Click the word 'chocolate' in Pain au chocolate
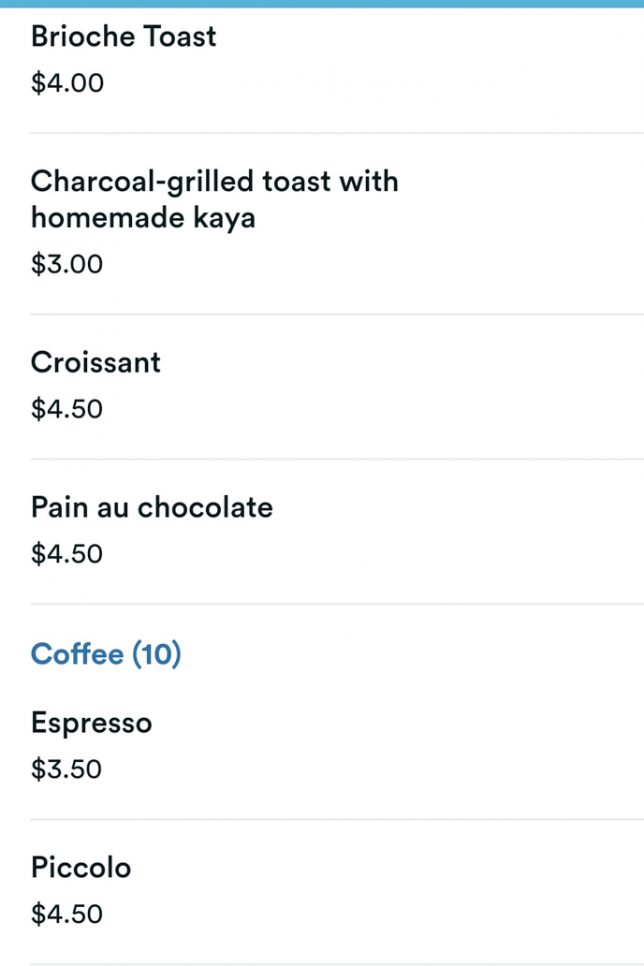Screen dimensions: 644x966 coord(205,507)
